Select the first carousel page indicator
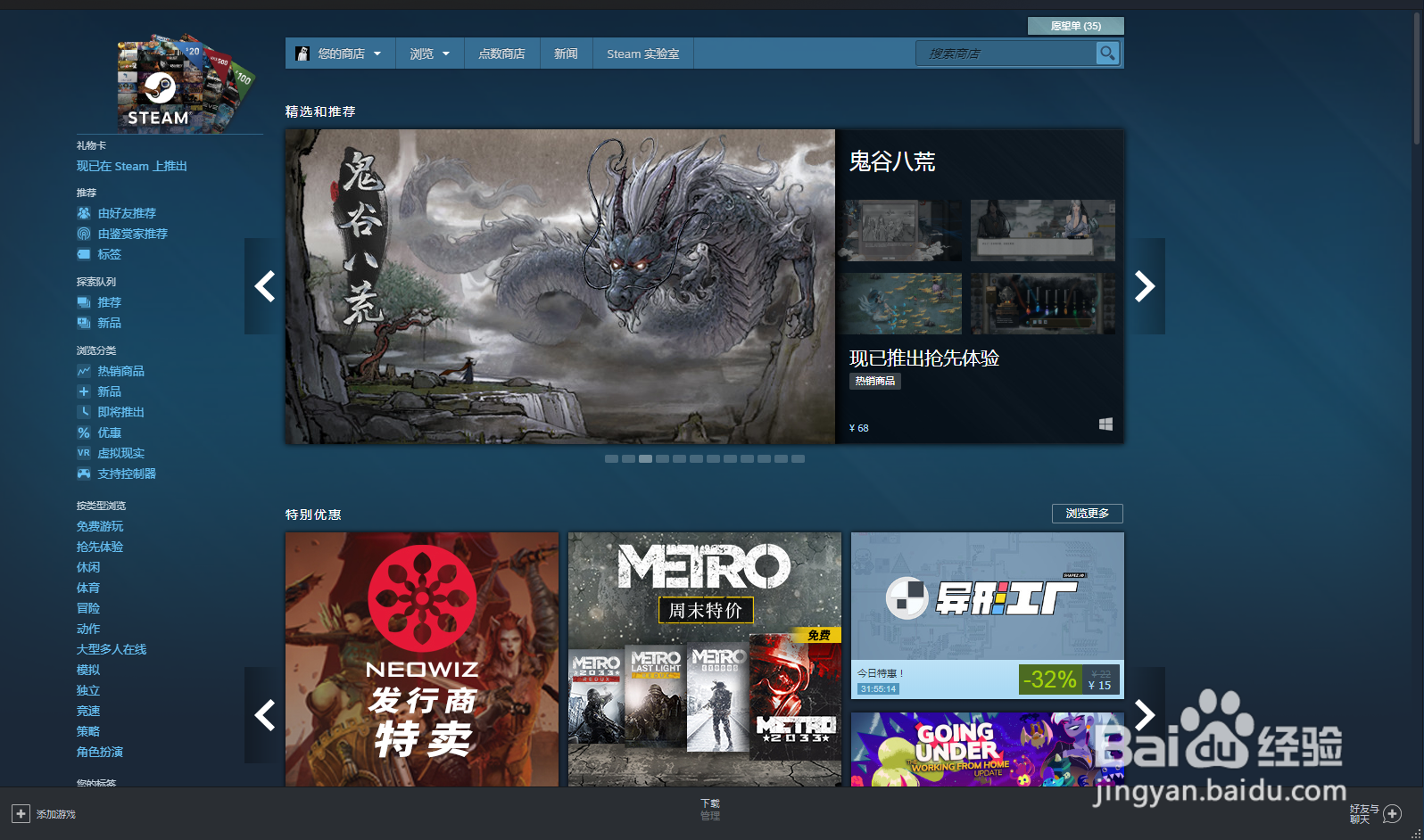The width and height of the screenshot is (1424, 840). [611, 459]
